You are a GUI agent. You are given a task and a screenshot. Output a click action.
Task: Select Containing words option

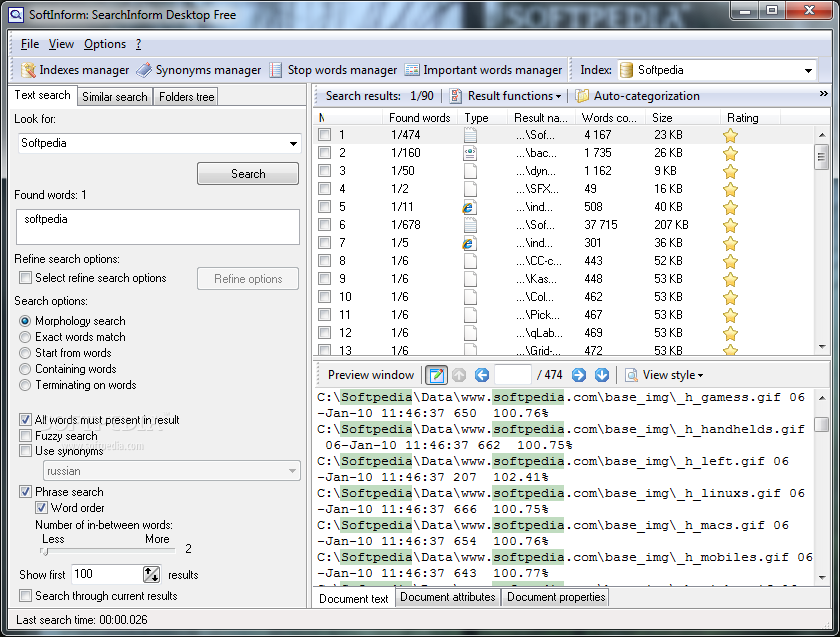click(x=25, y=369)
